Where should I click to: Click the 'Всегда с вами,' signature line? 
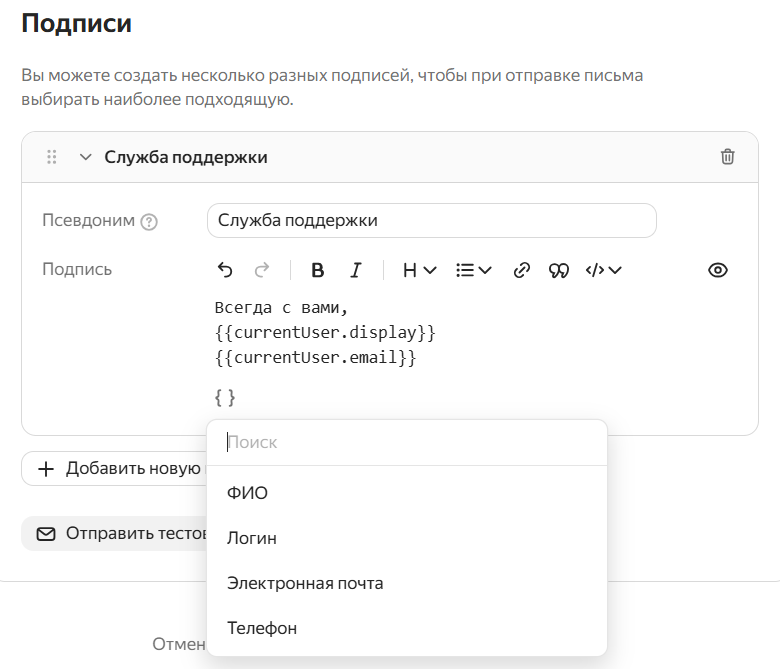[x=281, y=308]
